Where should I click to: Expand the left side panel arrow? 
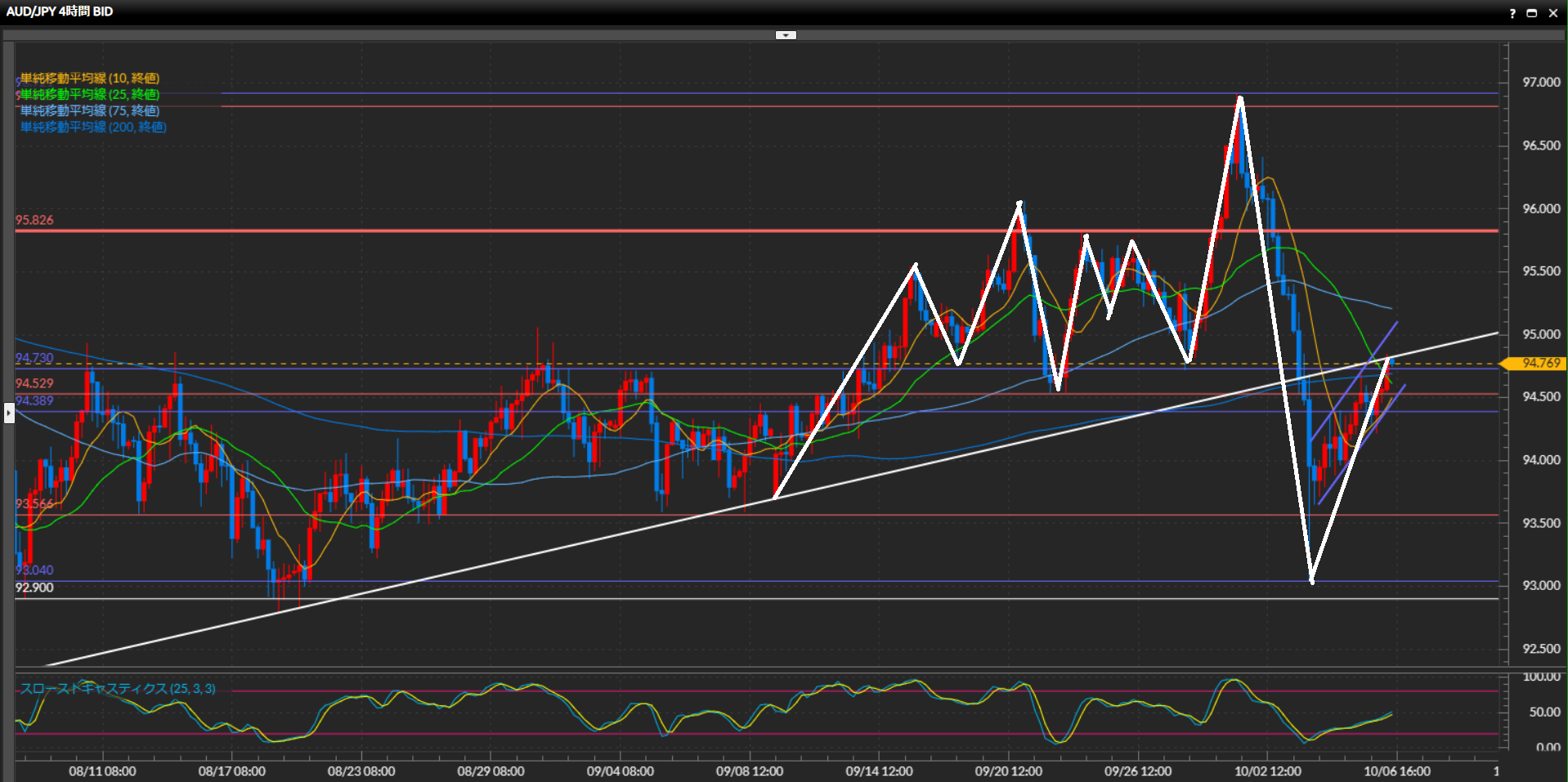[9, 413]
